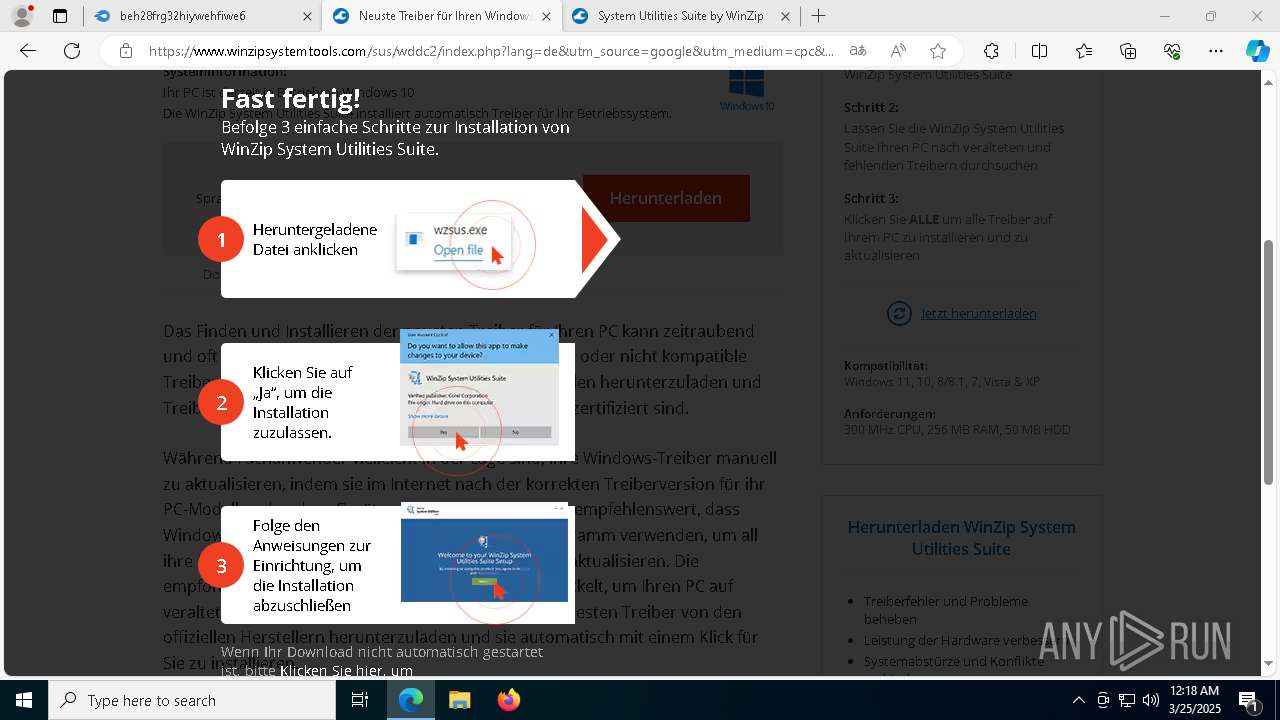Open the taskbar clock showing 12:18 AM
Image resolution: width=1280 pixels, height=720 pixels.
[1193, 700]
